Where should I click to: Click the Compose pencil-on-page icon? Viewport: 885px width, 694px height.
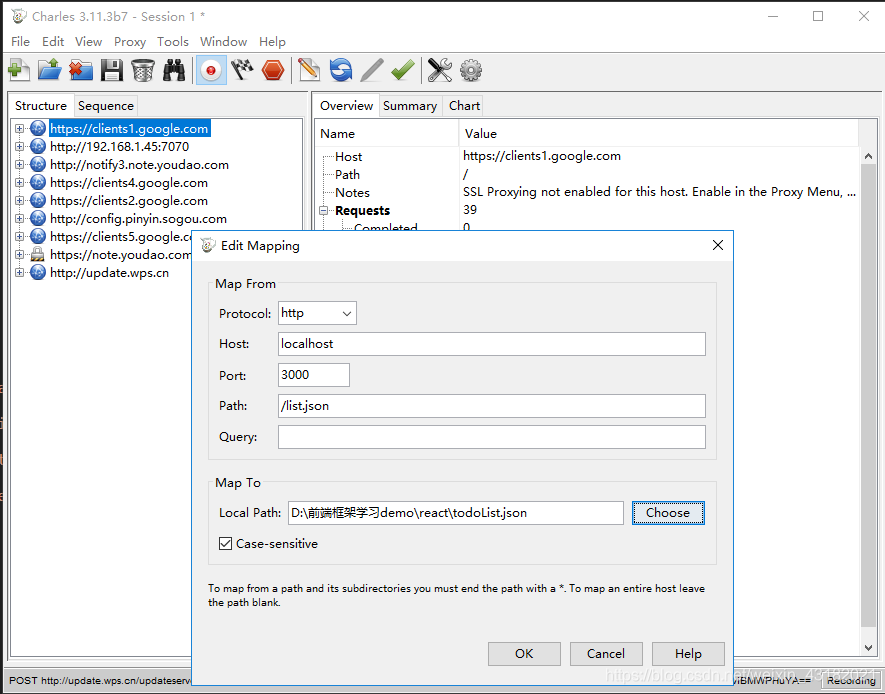(309, 71)
